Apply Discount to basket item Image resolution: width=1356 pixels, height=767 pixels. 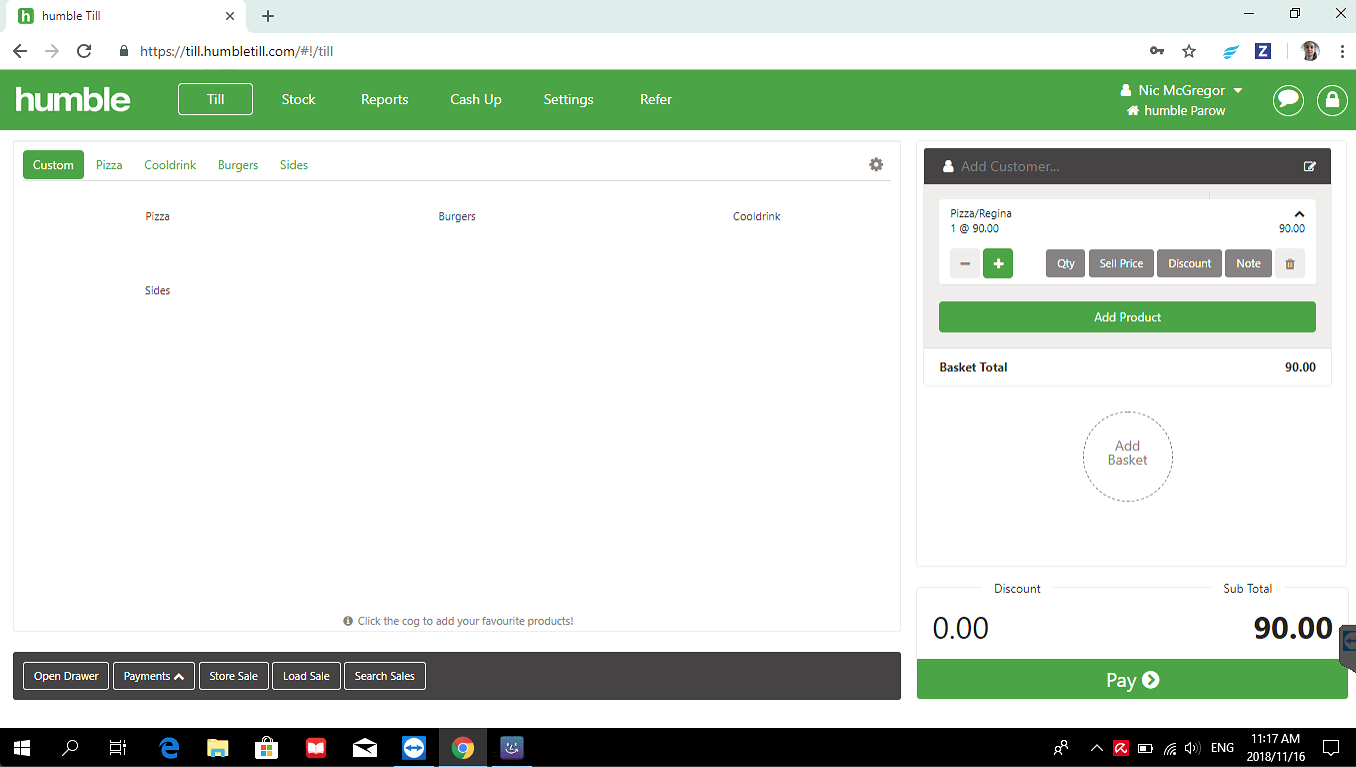click(1189, 263)
